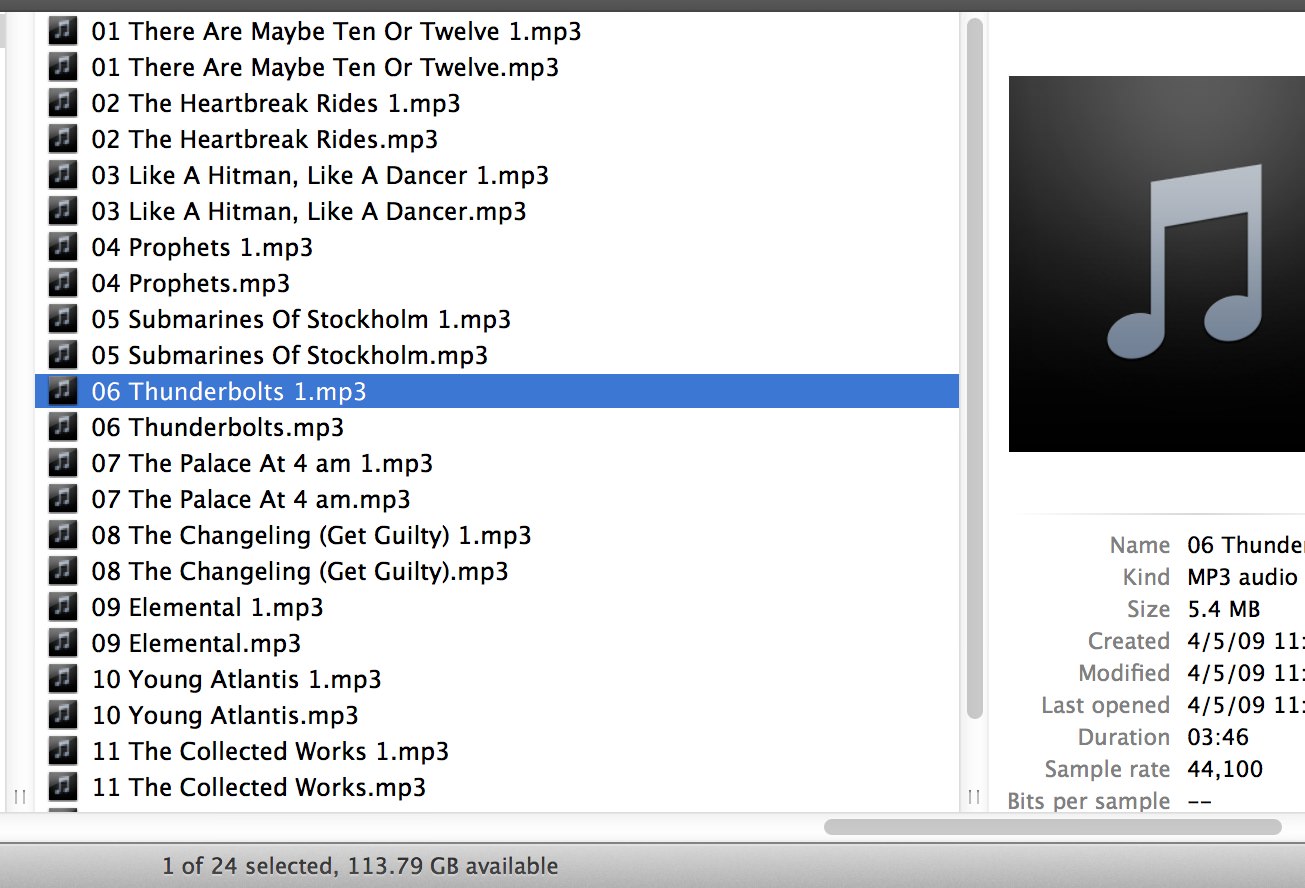This screenshot has height=888, width=1305.
Task: Click icon of highlighted 06 Thunderbolts 1.mp3
Action: (62, 391)
